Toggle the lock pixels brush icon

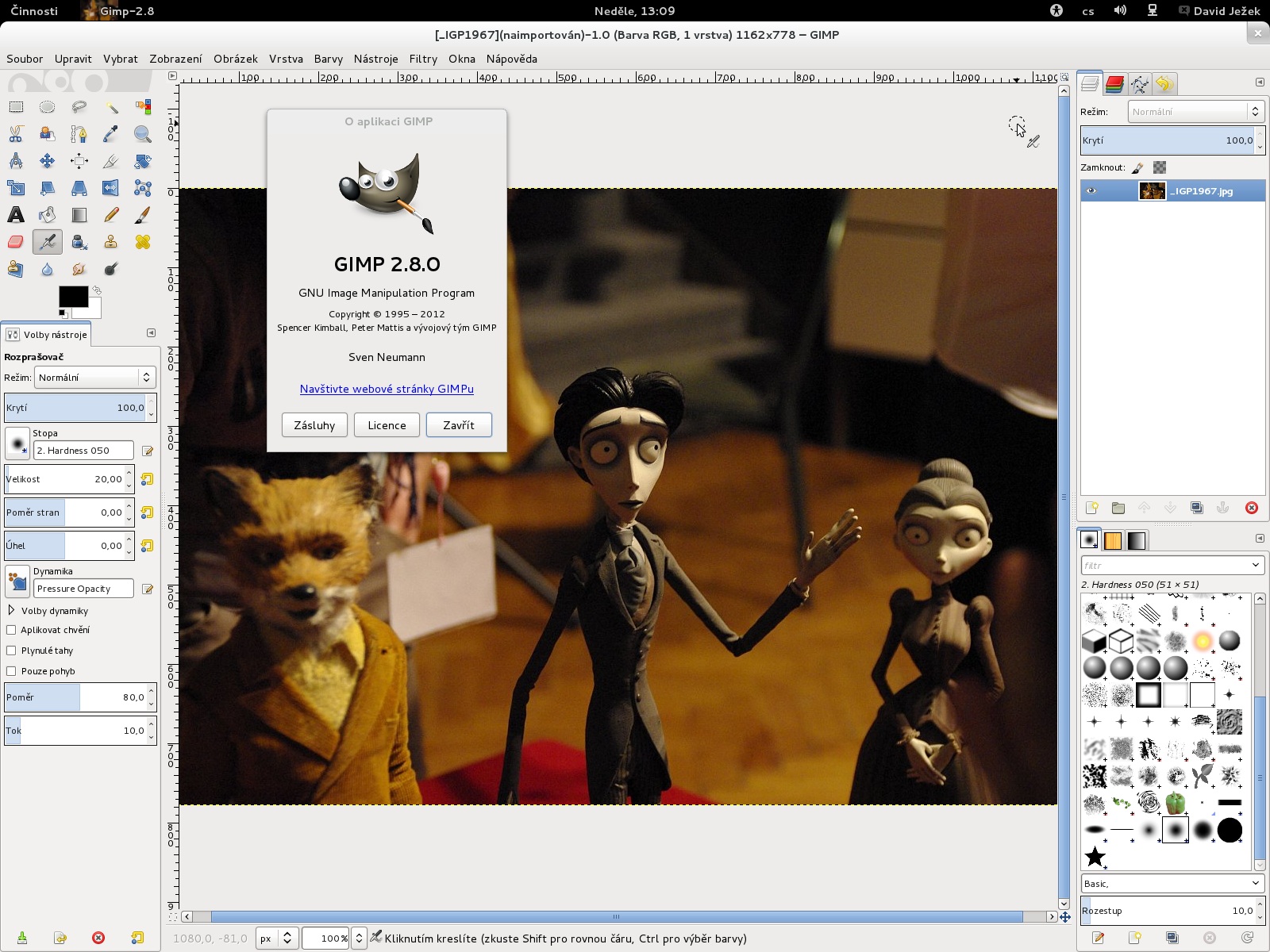click(1137, 167)
